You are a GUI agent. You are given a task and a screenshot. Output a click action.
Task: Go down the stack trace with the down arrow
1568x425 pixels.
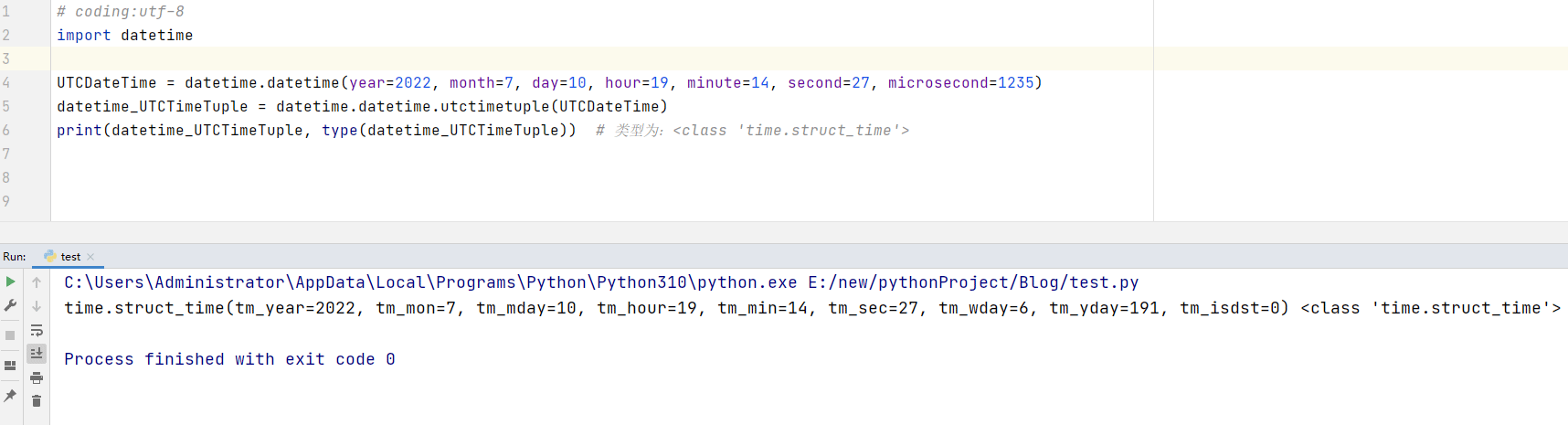click(x=37, y=306)
